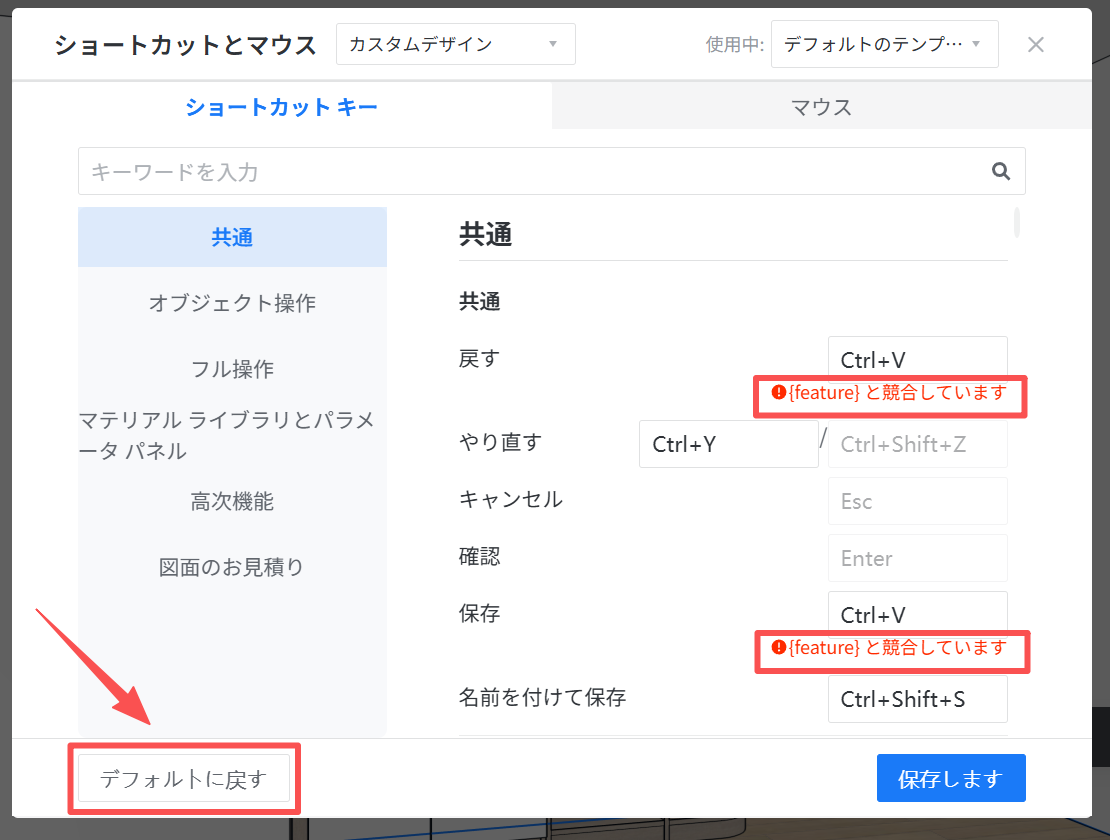Click the conflict warning icon under 保存

(x=779, y=647)
